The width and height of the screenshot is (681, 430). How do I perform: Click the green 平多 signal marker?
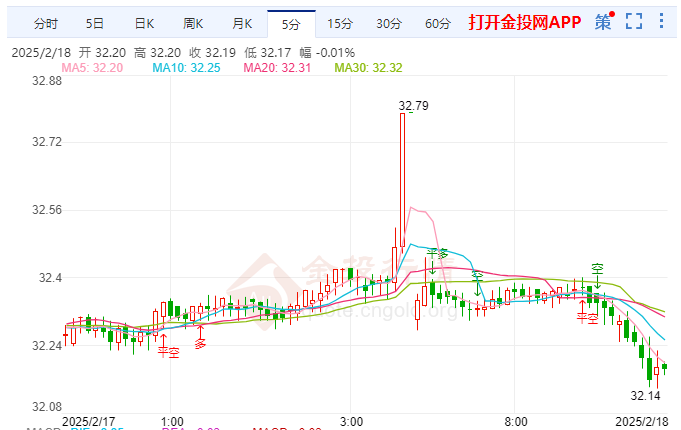437,253
